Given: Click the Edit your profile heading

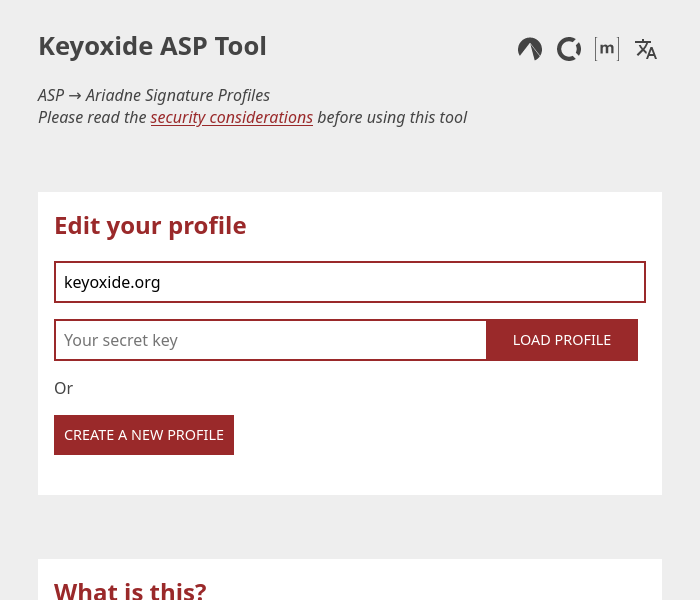Looking at the screenshot, I should [x=150, y=225].
